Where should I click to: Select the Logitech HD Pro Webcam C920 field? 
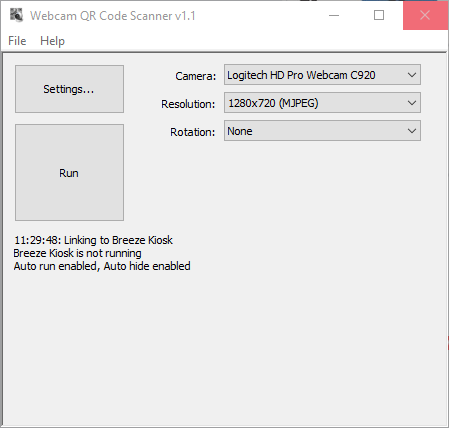coord(322,75)
